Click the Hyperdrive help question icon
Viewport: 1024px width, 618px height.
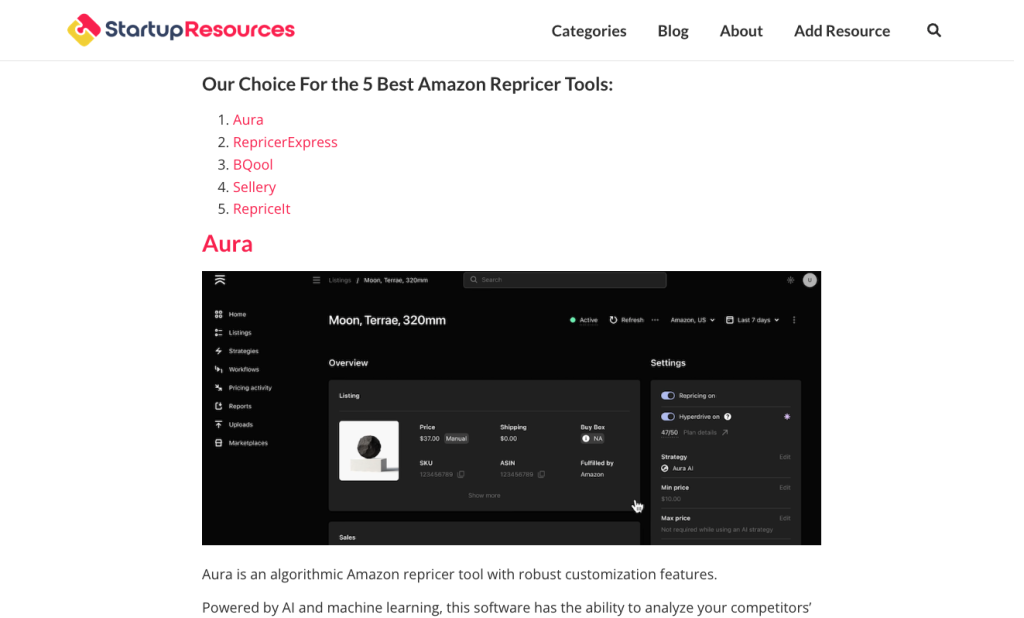(x=728, y=416)
